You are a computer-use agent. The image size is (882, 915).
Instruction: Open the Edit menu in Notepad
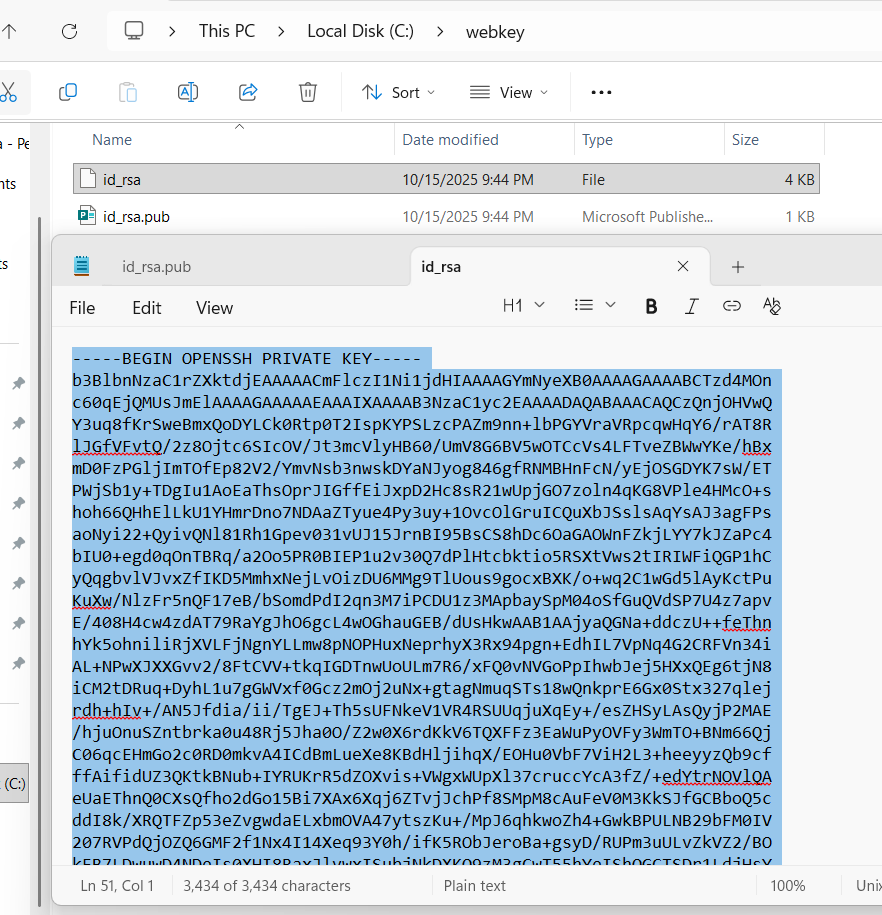click(x=147, y=308)
